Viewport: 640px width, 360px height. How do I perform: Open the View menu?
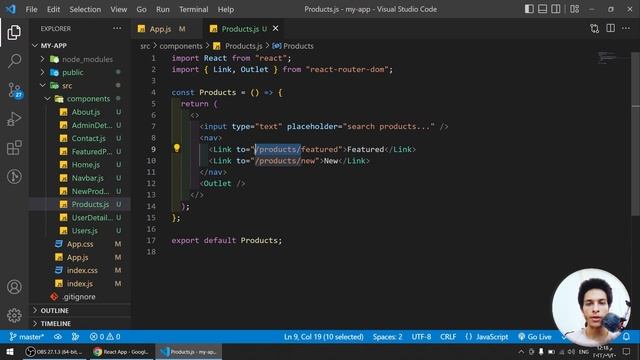click(118, 9)
